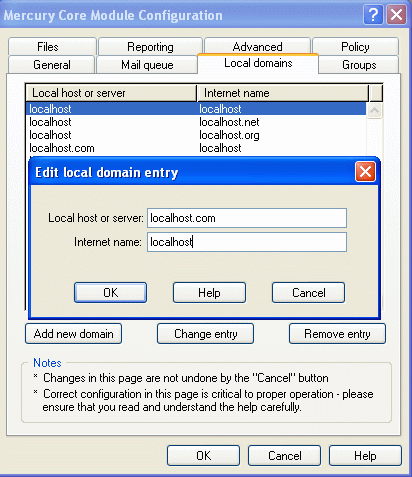Click the Local host or server input field
Image resolution: width=412 pixels, height=477 pixels.
pyautogui.click(x=247, y=218)
